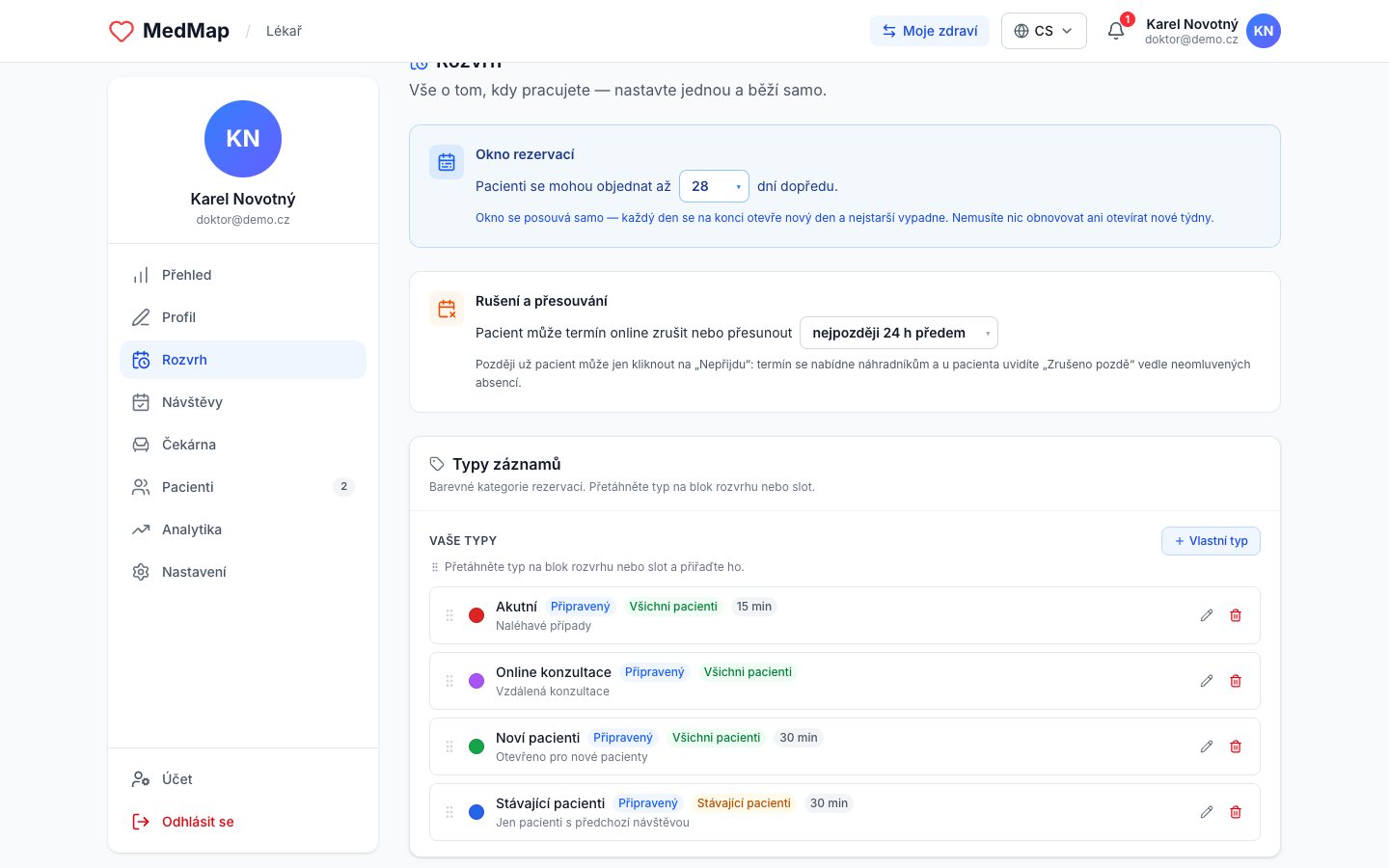Edit the Online konzultace type
Image resolution: width=1389 pixels, height=868 pixels.
pos(1207,681)
